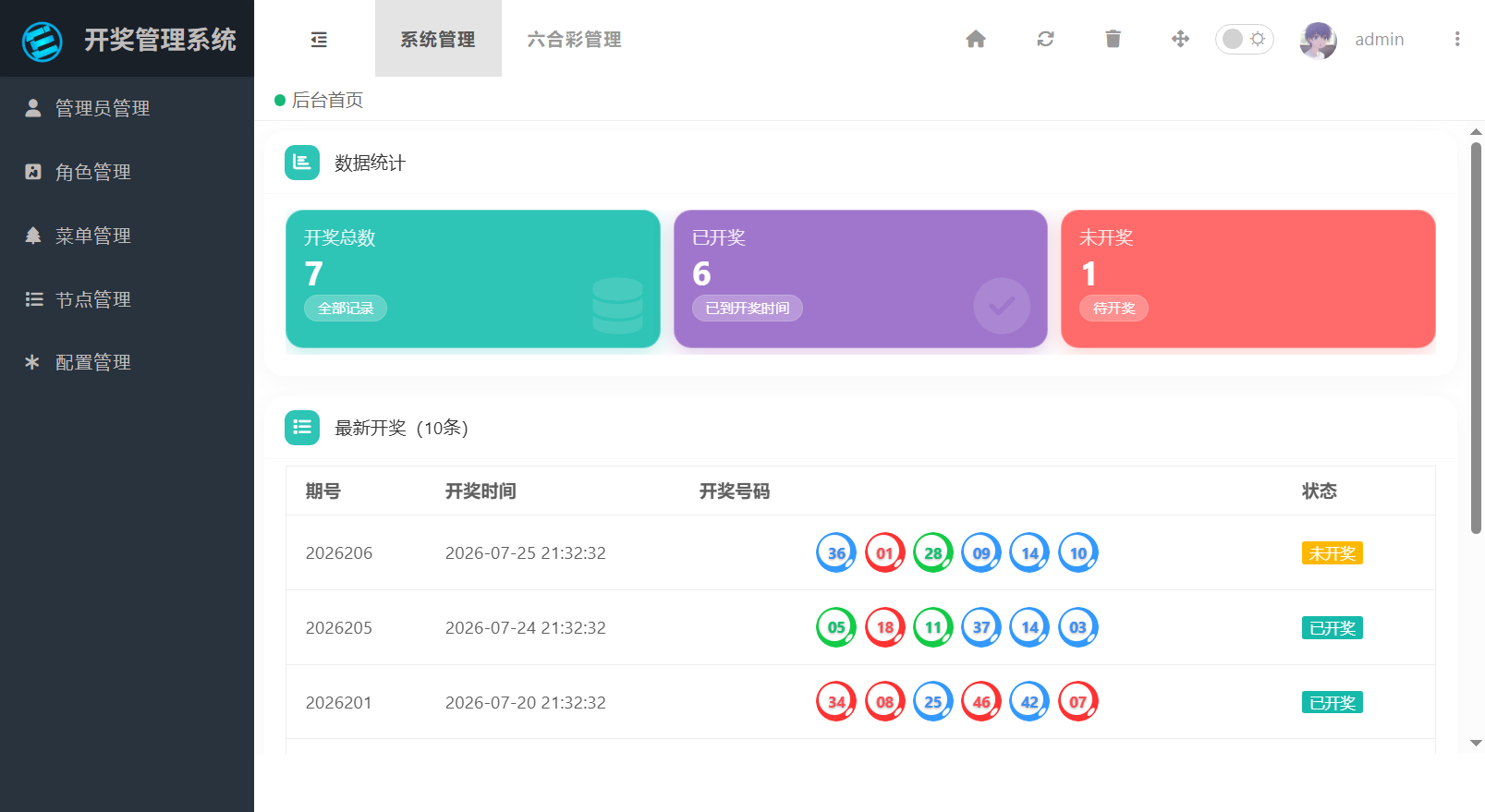Click the 状态 column header

tap(1320, 491)
